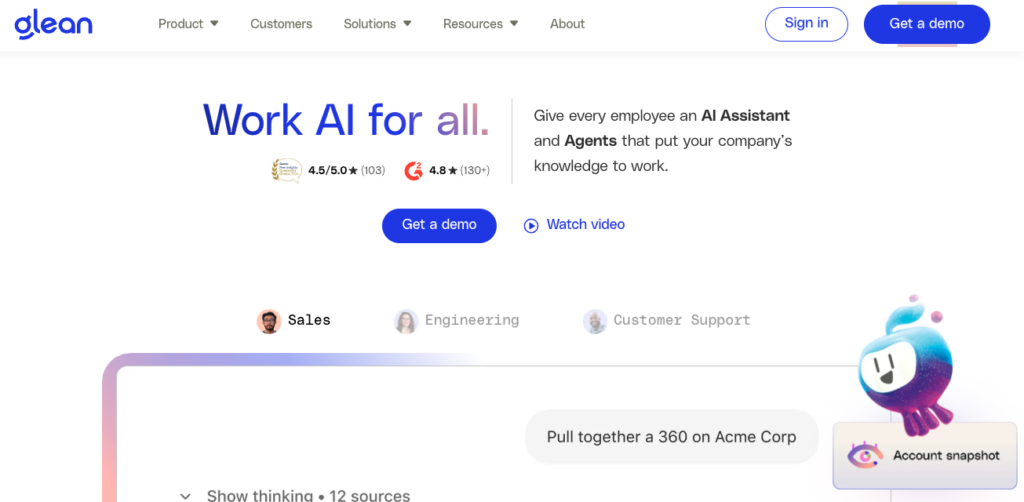This screenshot has height=502, width=1024.
Task: Click the Gartner Peer Insights badge icon
Action: 287,171
